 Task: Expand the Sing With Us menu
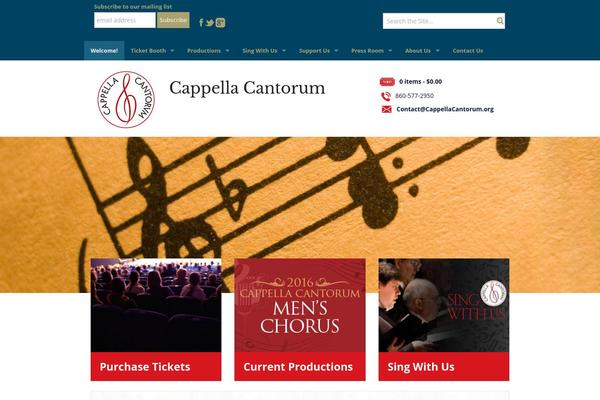tap(264, 51)
